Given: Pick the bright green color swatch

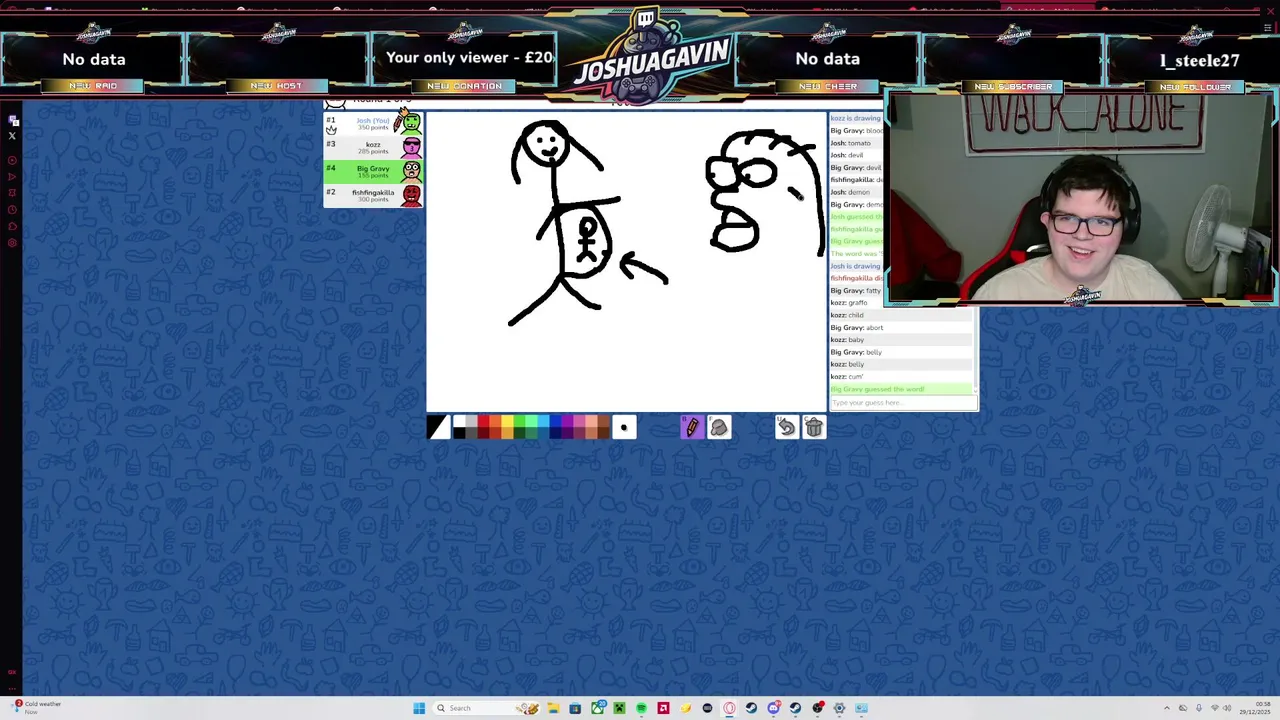Looking at the screenshot, I should (x=519, y=421).
